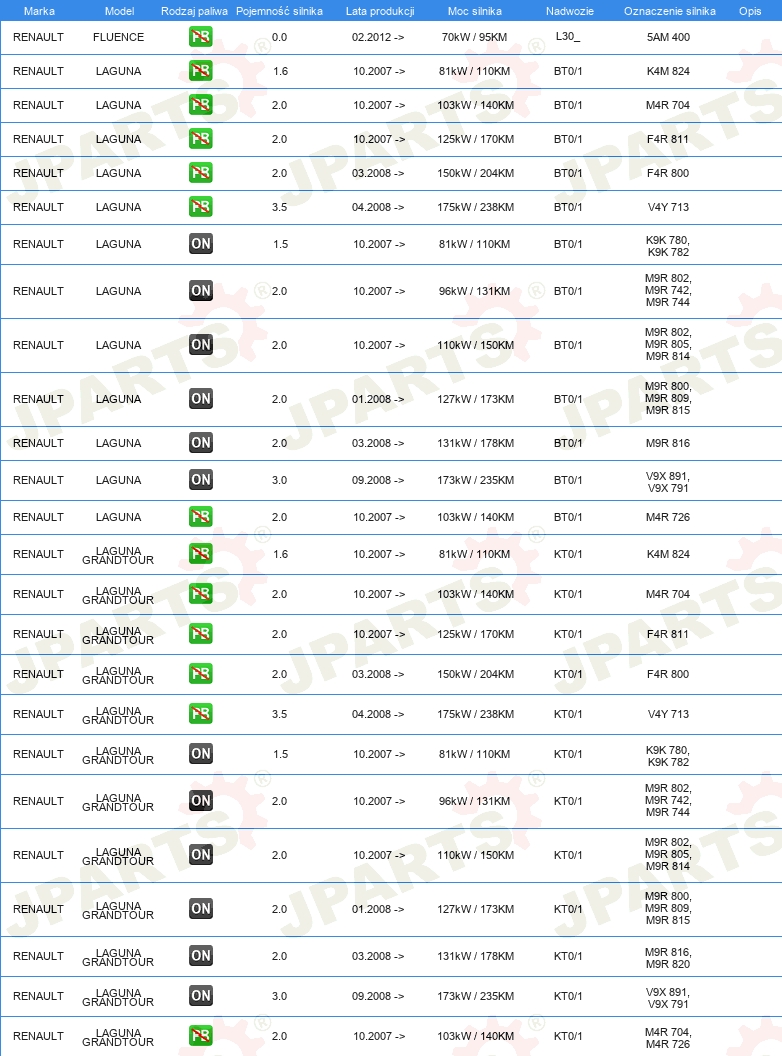Viewport: 782px width, 1056px height.
Task: Click the ON diesel icon for Laguna Grandtour KT0/1 3.0
Action: tap(201, 995)
